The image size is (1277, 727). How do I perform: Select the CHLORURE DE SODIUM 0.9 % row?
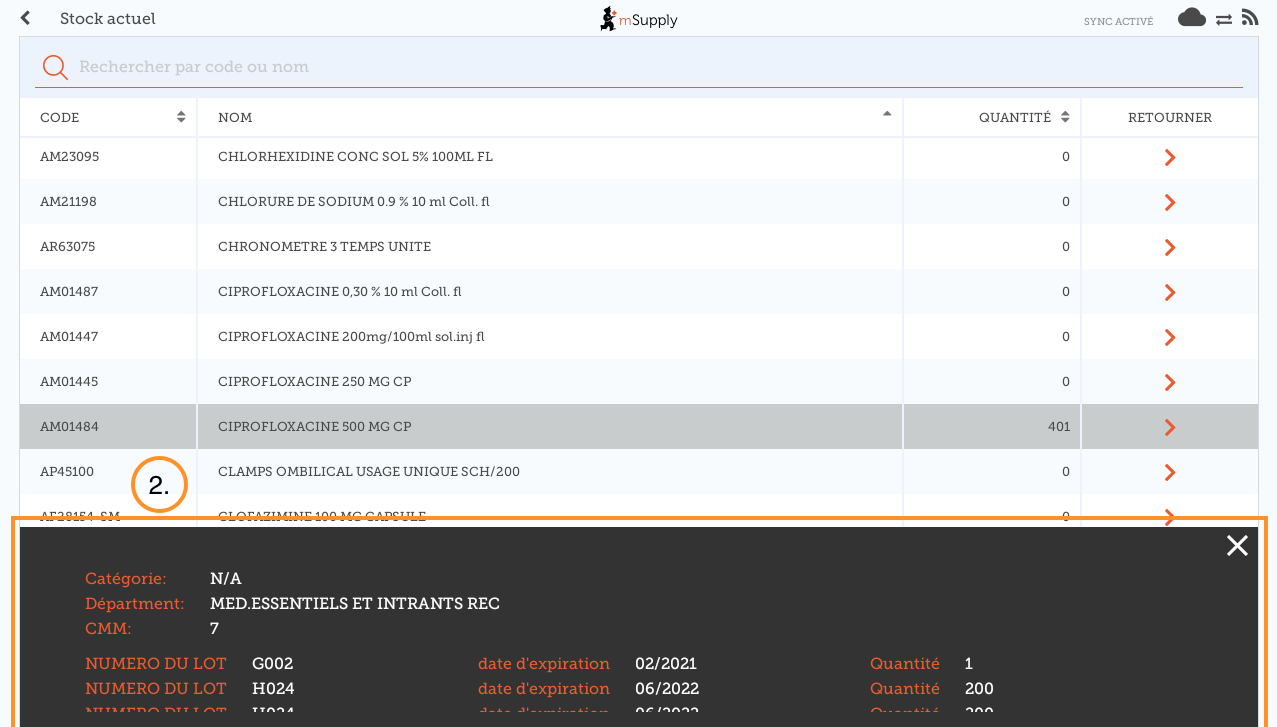550,202
